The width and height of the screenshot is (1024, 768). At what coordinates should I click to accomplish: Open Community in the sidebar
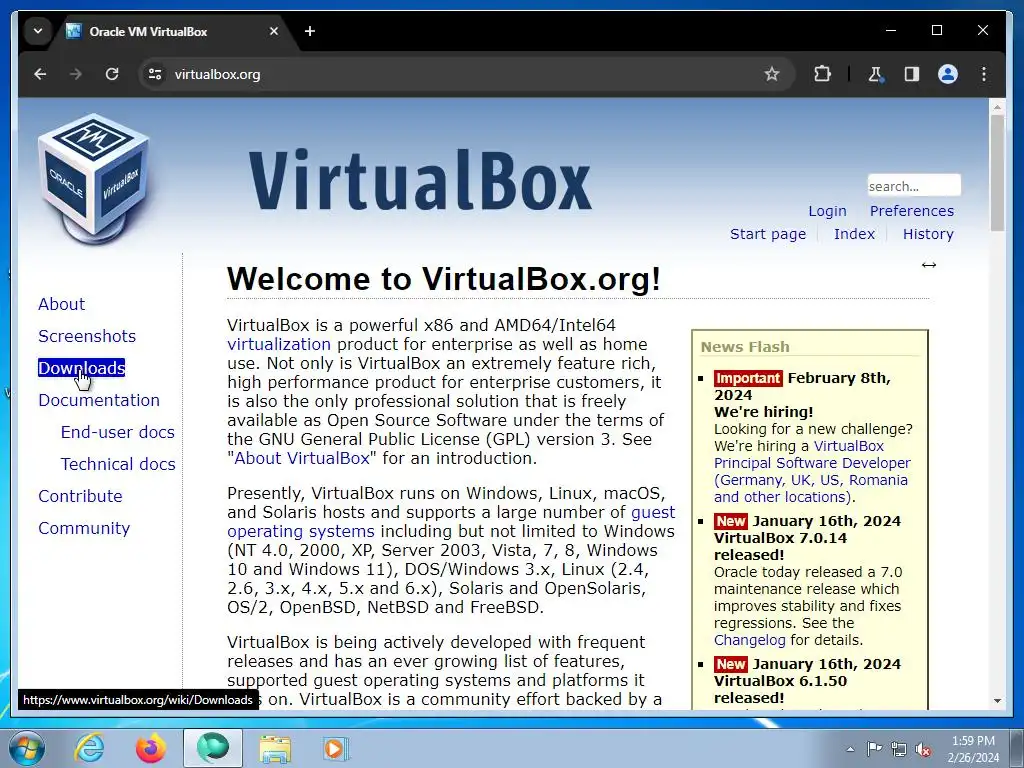(x=84, y=528)
